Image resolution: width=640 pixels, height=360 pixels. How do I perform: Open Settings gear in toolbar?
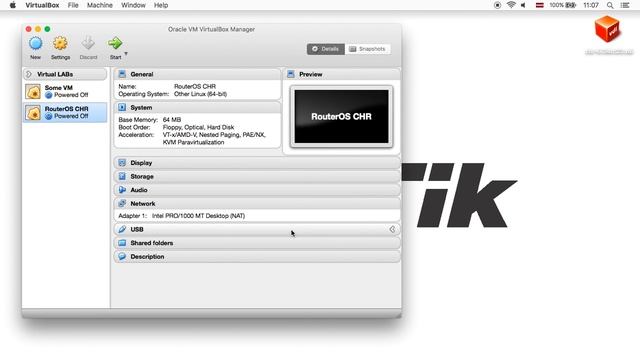[x=60, y=44]
